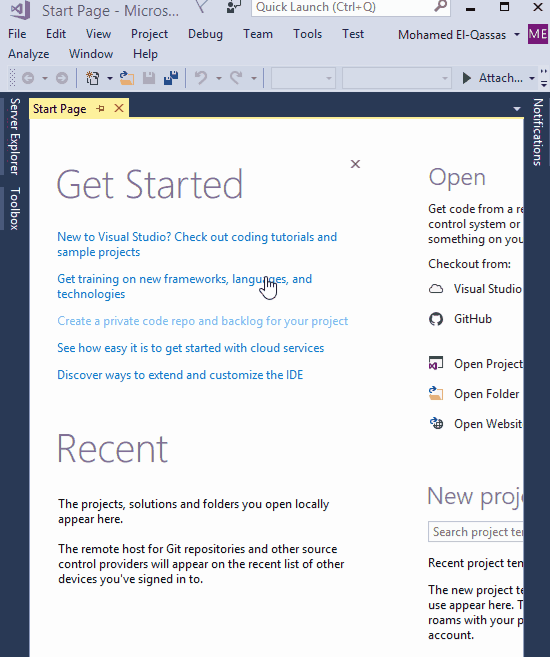Image resolution: width=550 pixels, height=657 pixels.
Task: Open the Edit menu
Action: 56,34
